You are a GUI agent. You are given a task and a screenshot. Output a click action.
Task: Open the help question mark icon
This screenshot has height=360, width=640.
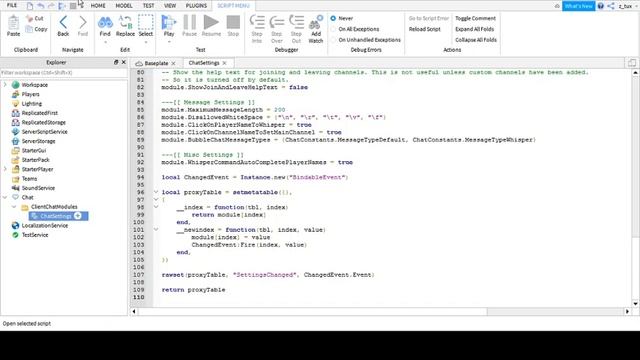coord(600,6)
